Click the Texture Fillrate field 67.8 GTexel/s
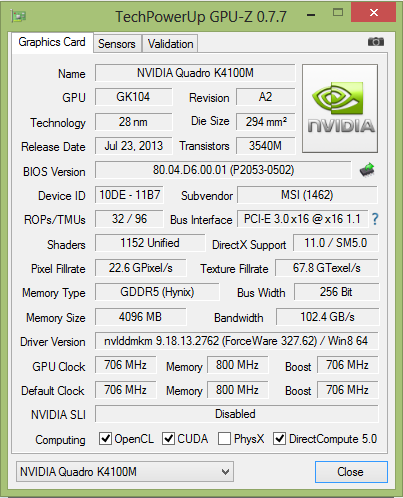The width and height of the screenshot is (403, 498). [x=327, y=268]
